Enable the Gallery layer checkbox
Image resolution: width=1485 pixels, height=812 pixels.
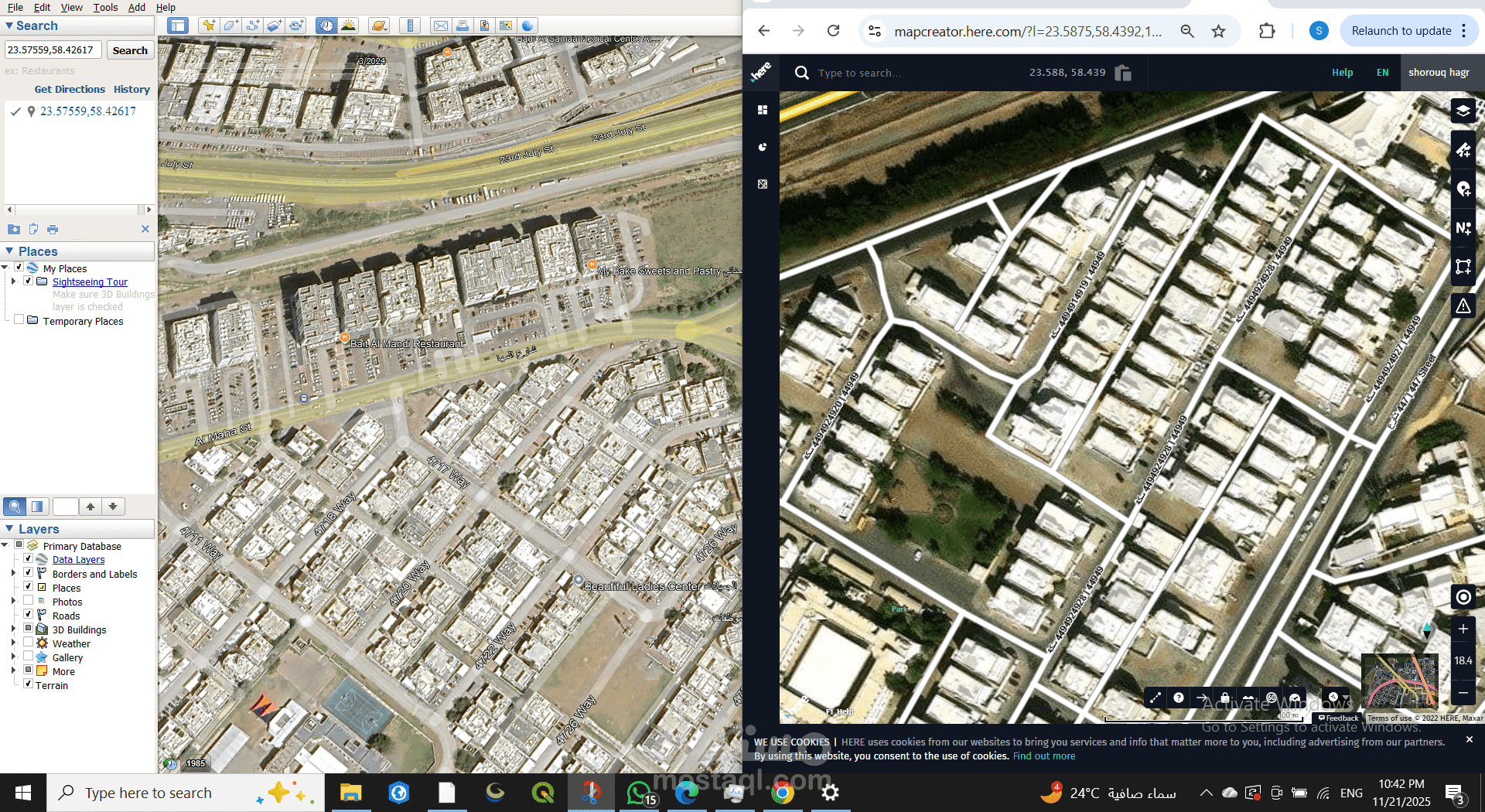pyautogui.click(x=28, y=657)
